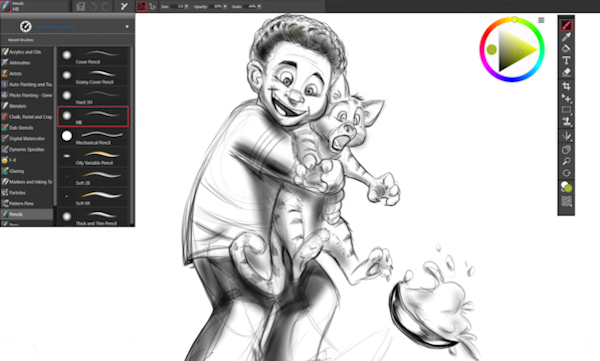Click the main and additional color swatch
Image resolution: width=600 pixels, height=361 pixels.
(566, 187)
